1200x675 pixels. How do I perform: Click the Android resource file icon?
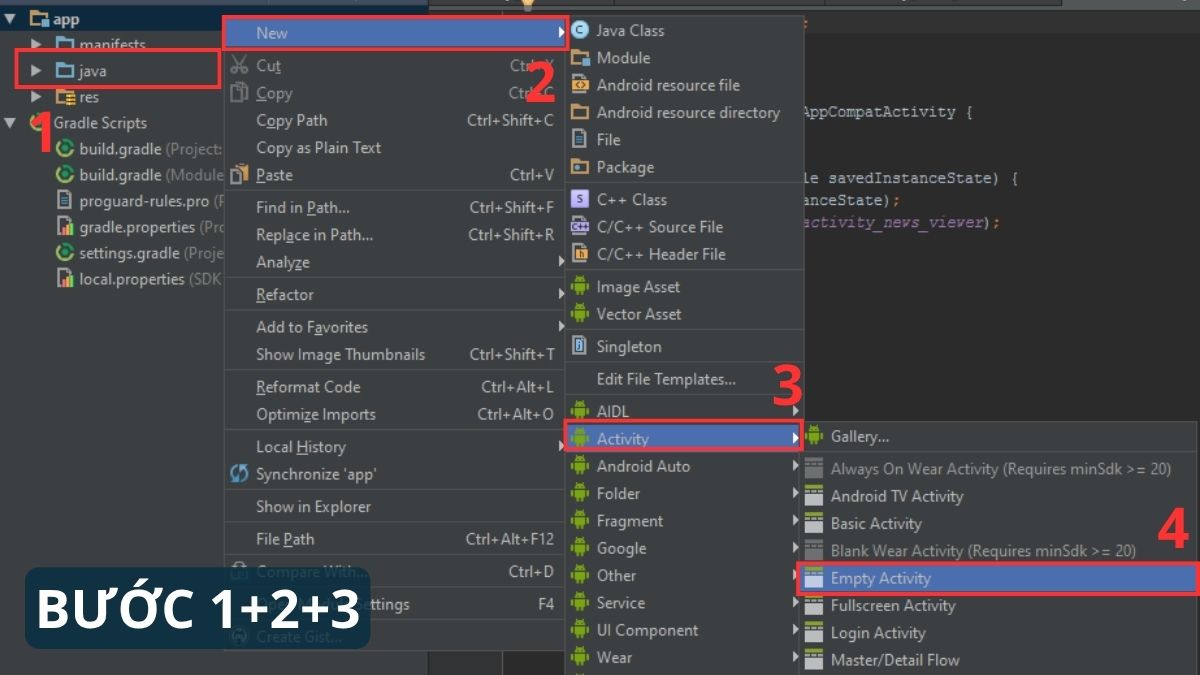[580, 85]
